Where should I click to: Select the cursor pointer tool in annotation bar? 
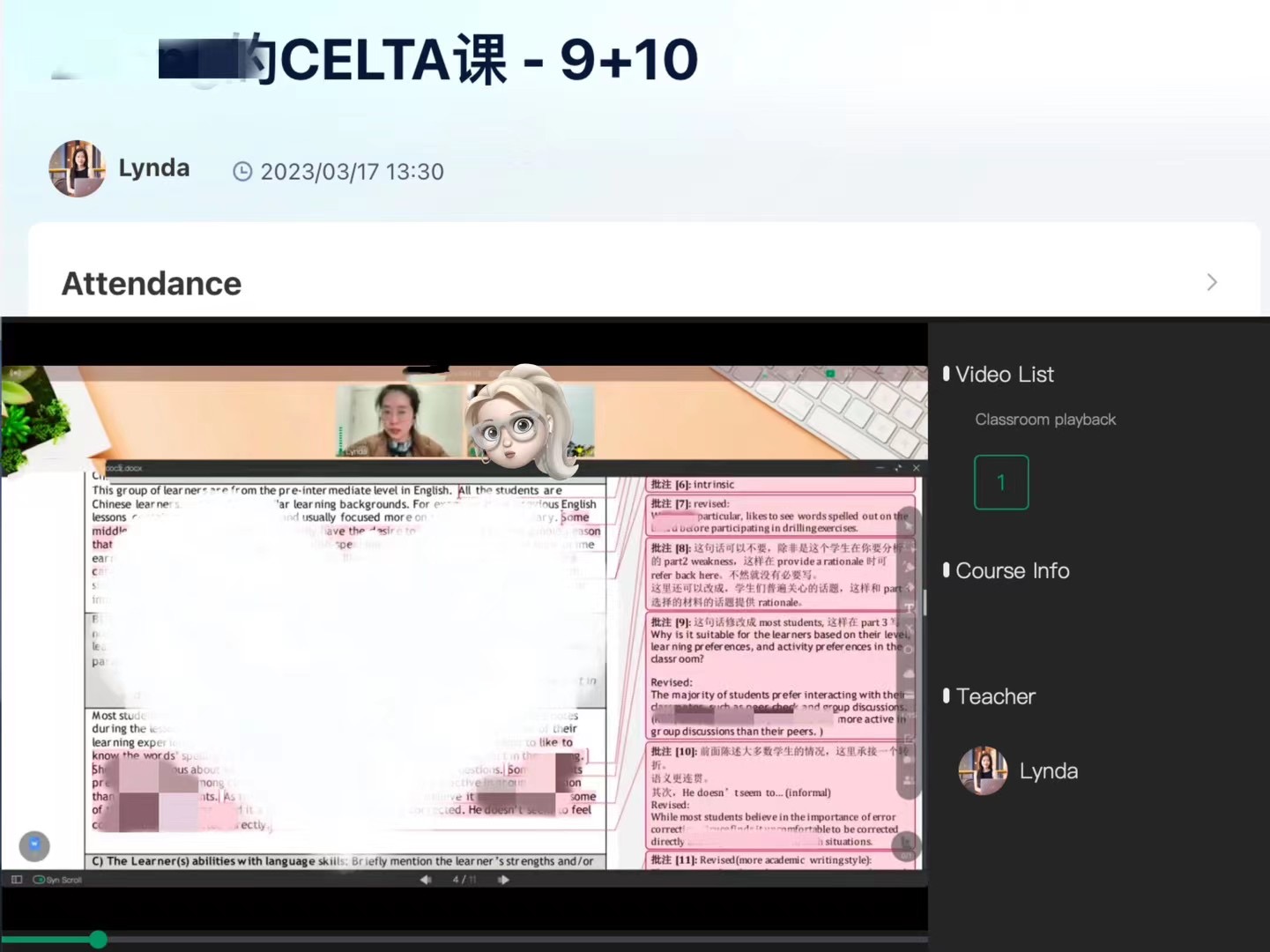coord(910,525)
